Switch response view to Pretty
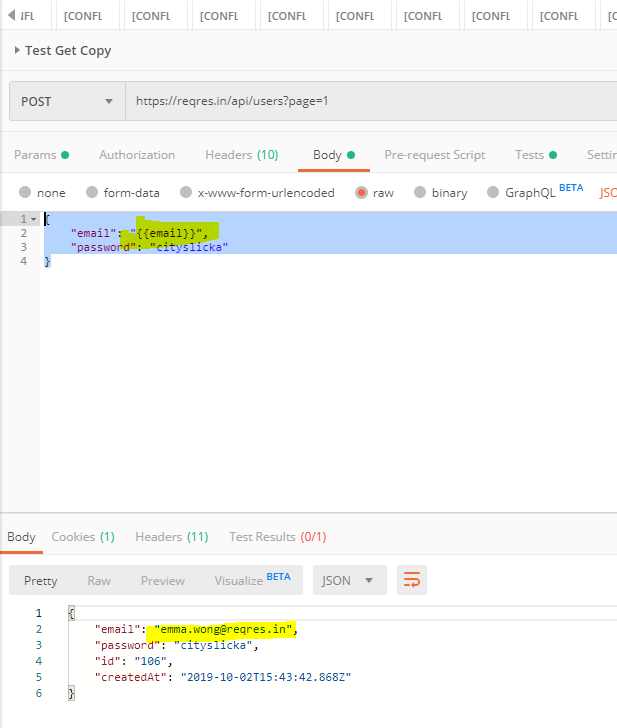 tap(41, 581)
